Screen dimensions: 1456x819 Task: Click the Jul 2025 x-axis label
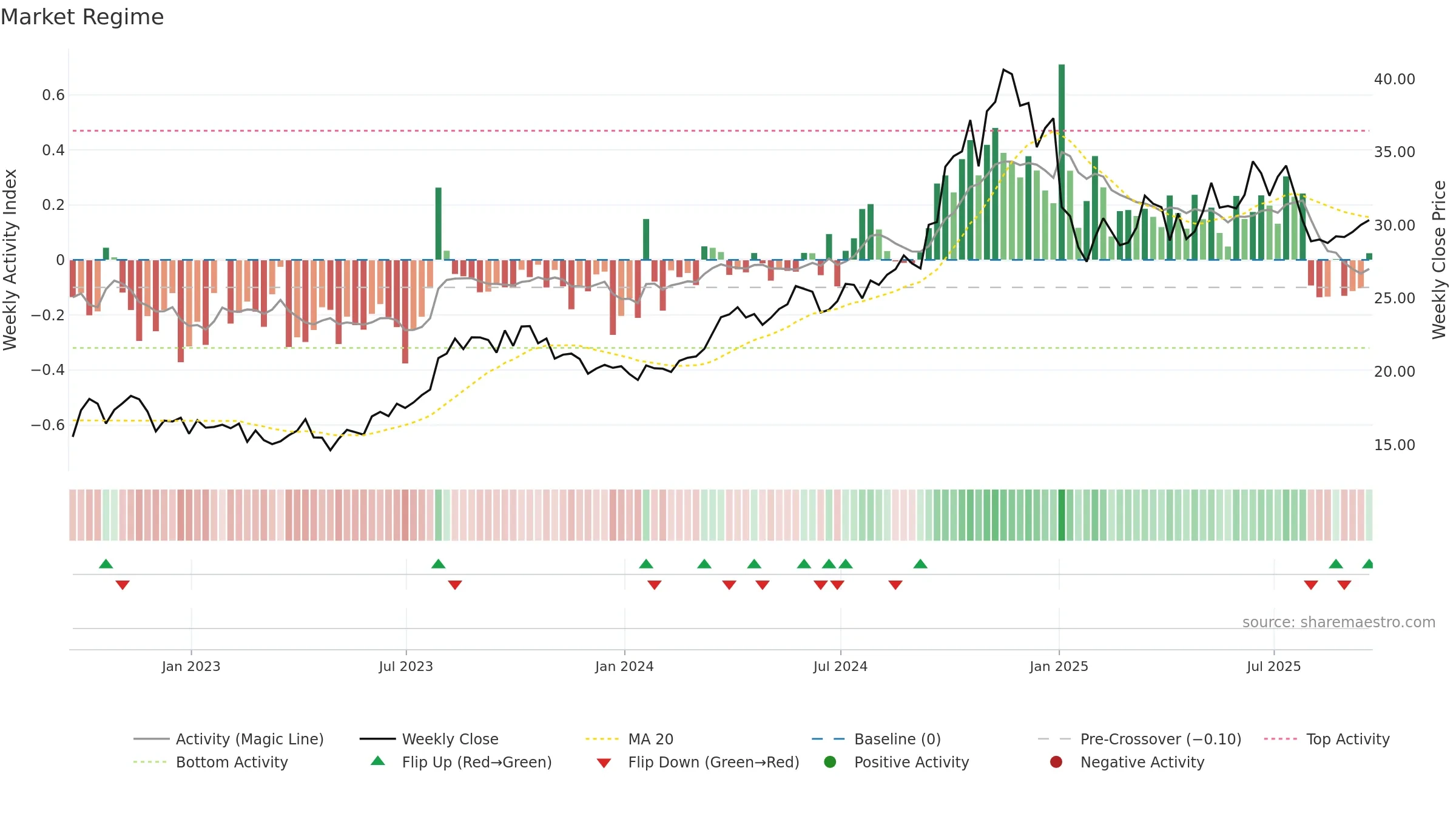tap(1274, 666)
